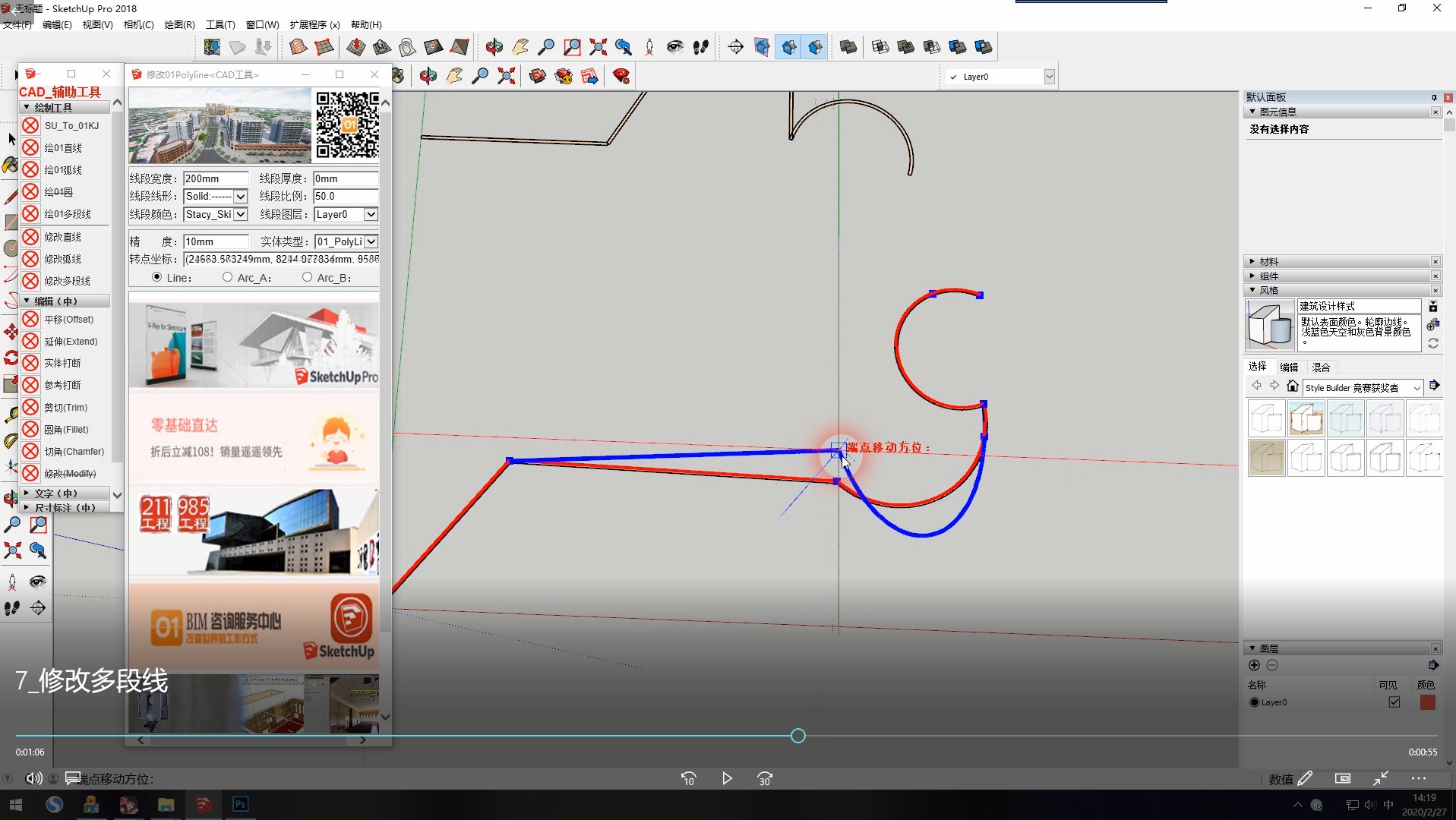Toggle Layer0 visibility checkbox

(x=1394, y=702)
